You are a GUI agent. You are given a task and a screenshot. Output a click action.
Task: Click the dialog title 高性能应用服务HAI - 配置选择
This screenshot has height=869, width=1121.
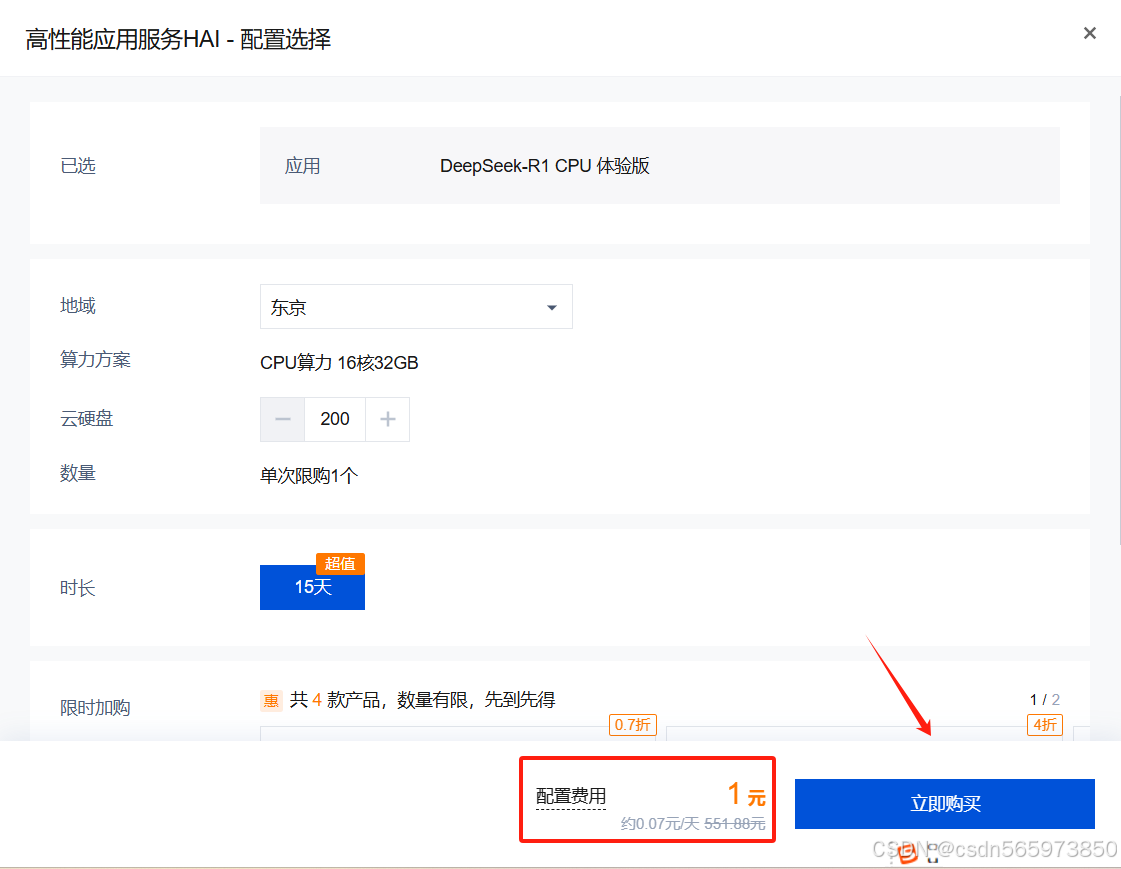click(178, 39)
